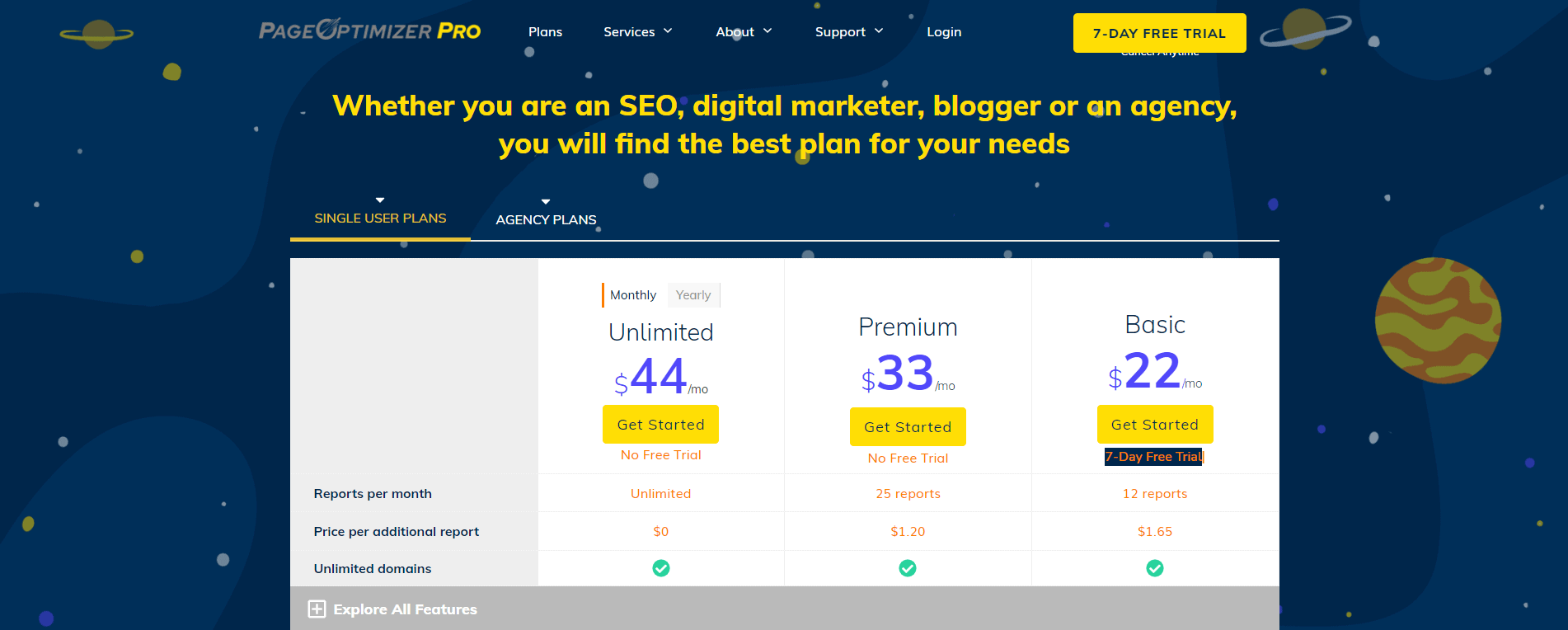Click the $1.20 additional report price
Screen dimensions: 1568x630
908,531
